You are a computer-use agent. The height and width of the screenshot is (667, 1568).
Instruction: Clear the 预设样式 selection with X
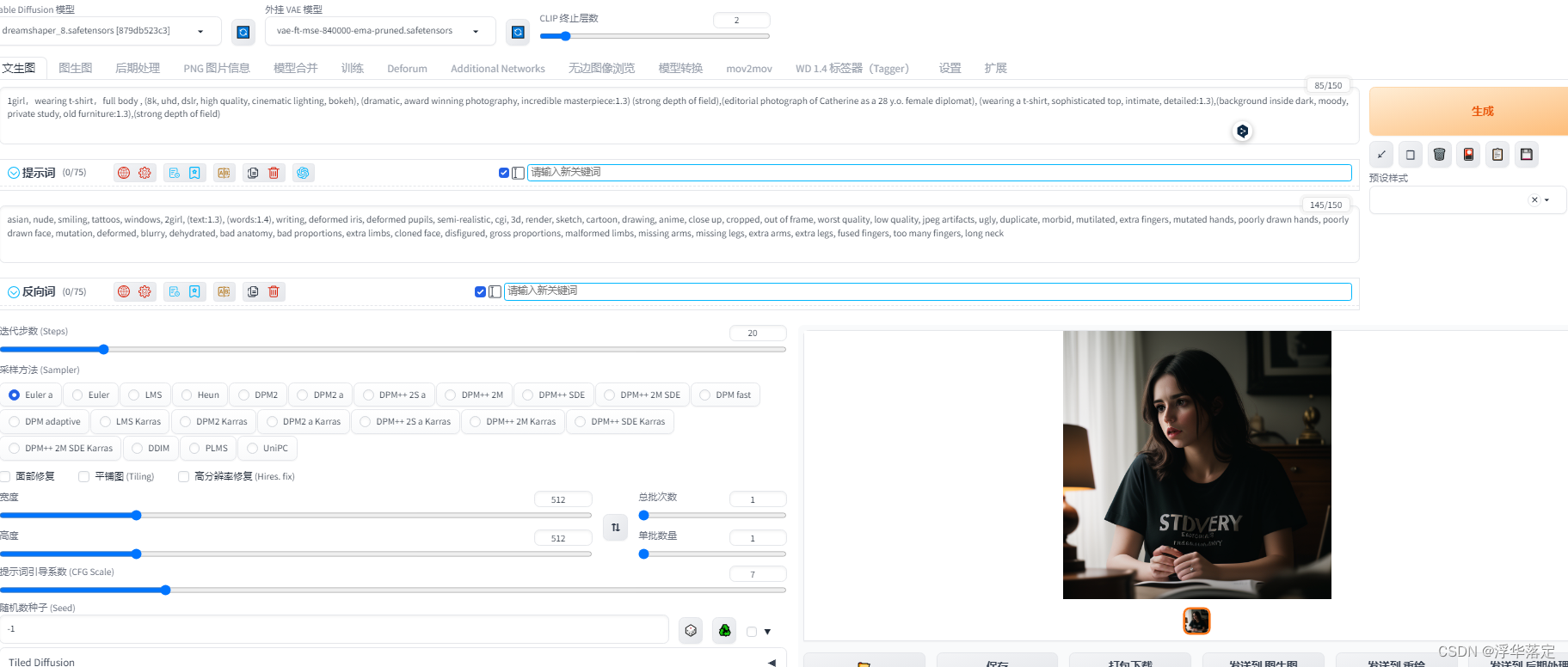[1534, 200]
